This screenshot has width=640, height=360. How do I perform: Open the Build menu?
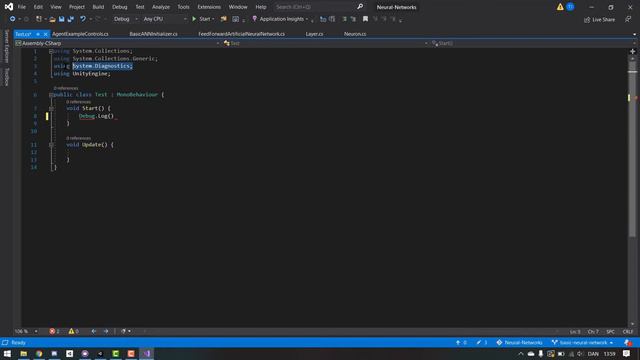click(x=98, y=7)
